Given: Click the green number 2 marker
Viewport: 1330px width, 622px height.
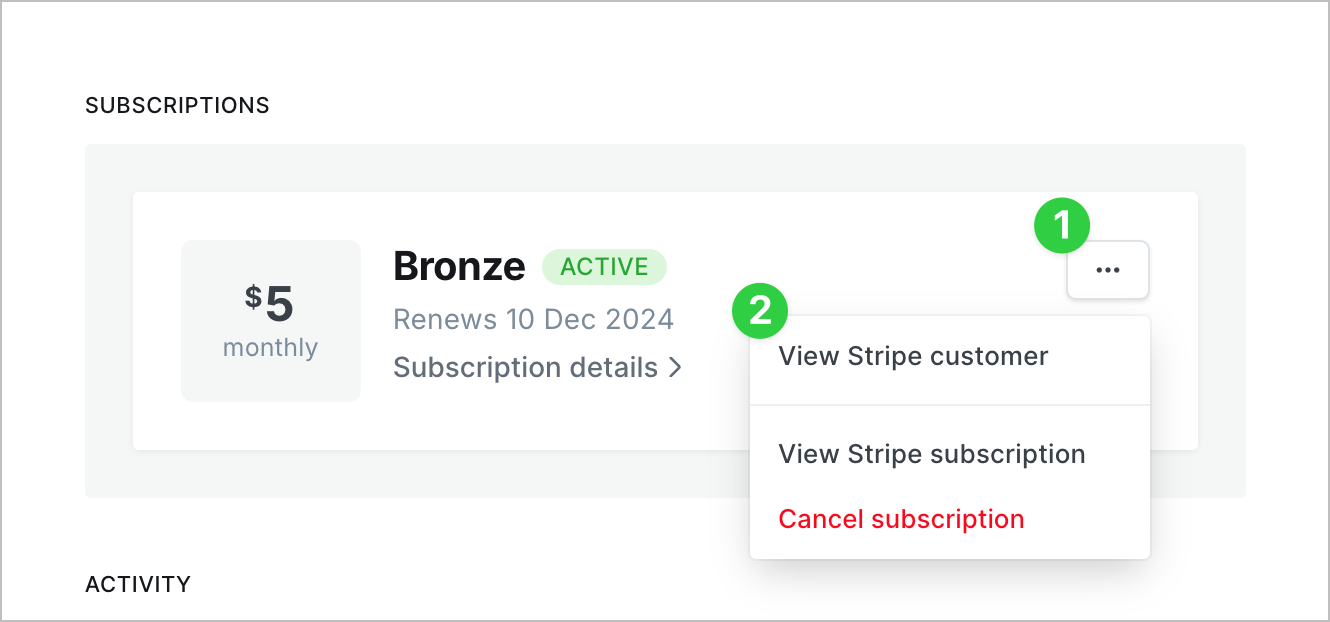Looking at the screenshot, I should pos(760,311).
